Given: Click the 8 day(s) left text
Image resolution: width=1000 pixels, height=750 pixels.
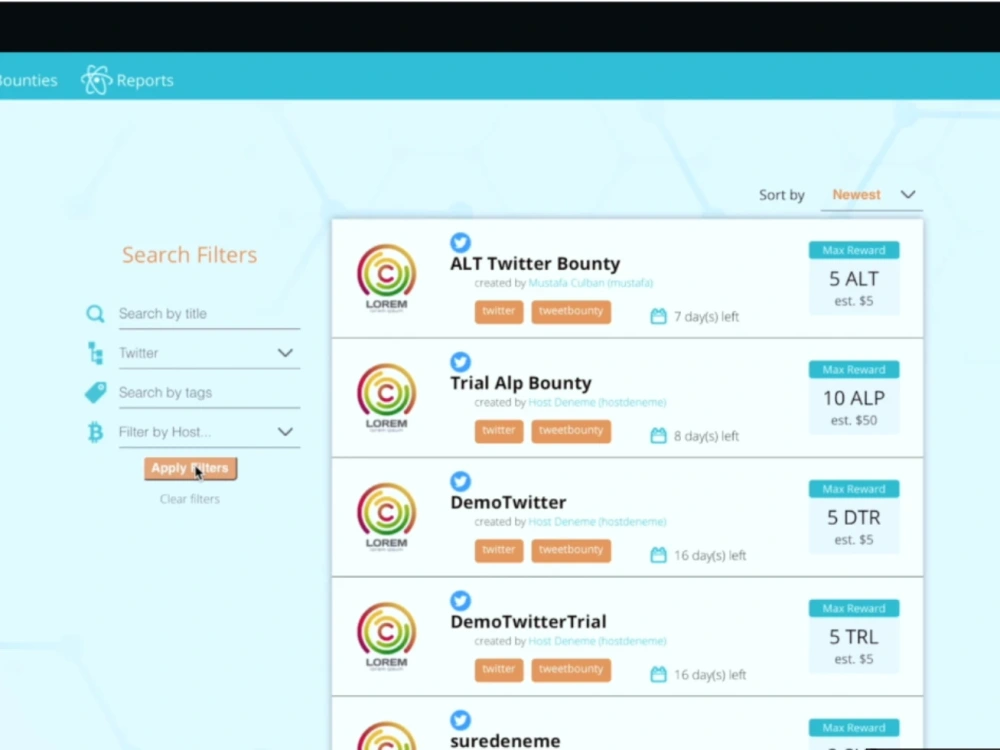Looking at the screenshot, I should point(706,436).
